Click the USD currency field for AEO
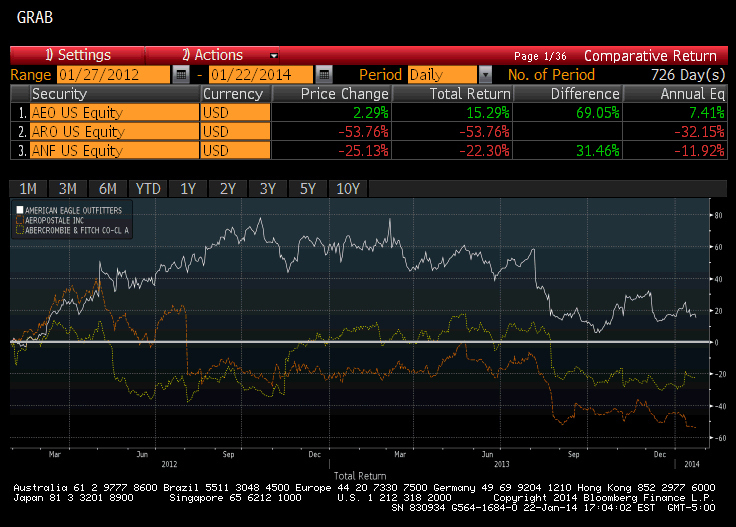736x527 pixels. pyautogui.click(x=236, y=113)
